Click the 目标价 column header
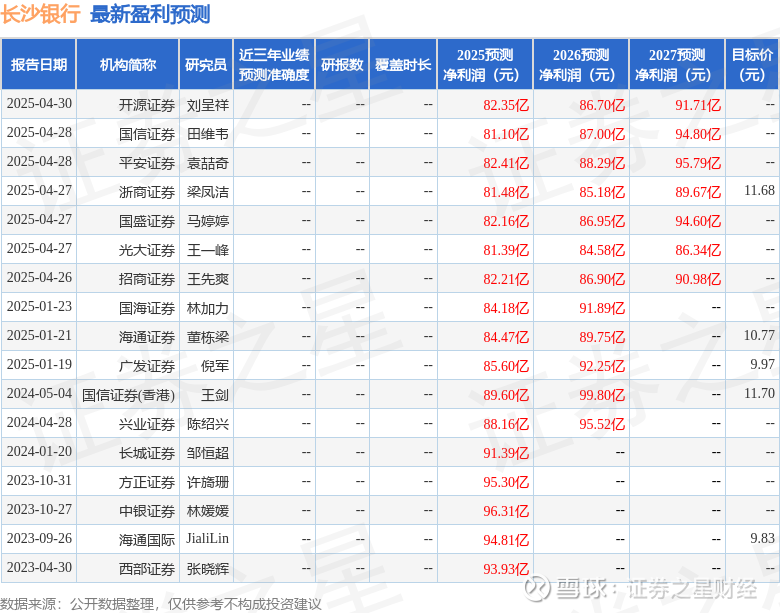 (752, 65)
